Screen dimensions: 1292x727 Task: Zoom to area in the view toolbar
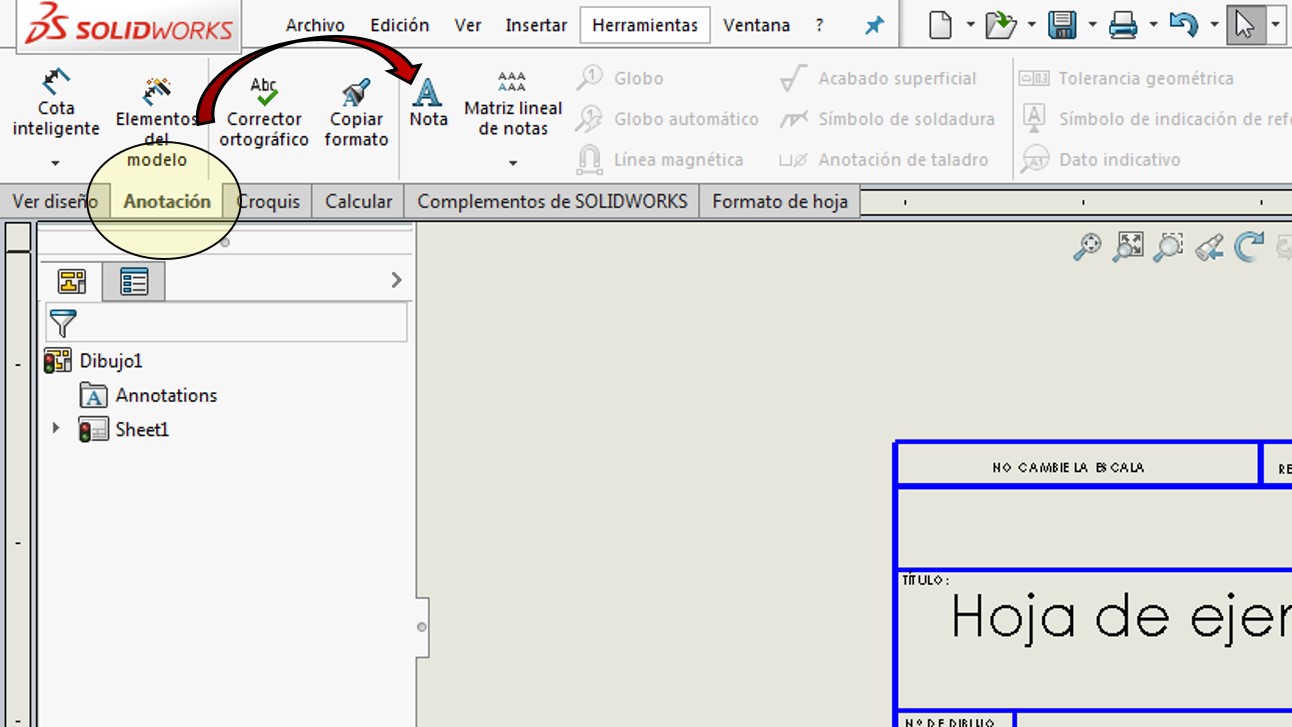pyautogui.click(x=1168, y=246)
